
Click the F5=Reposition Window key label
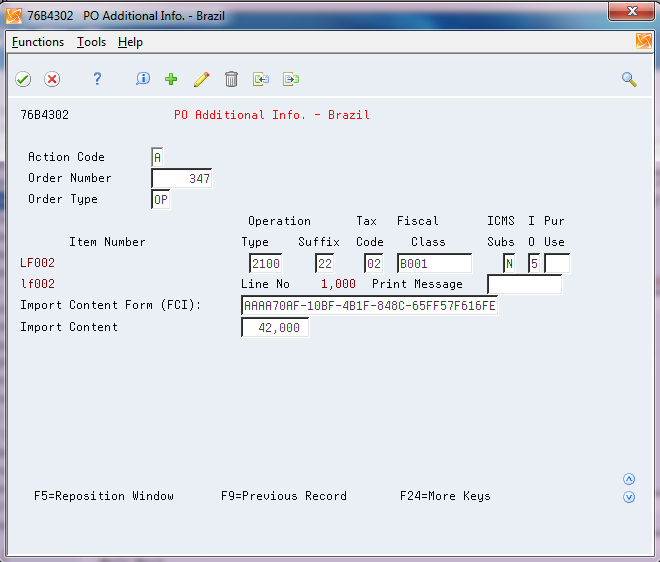pos(104,496)
